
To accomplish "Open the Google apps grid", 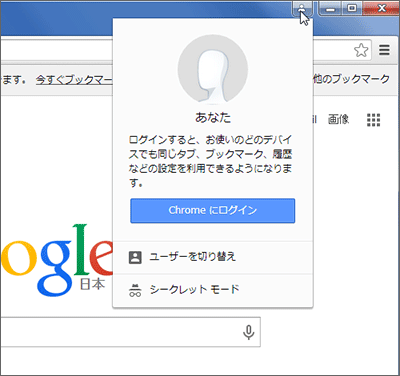I will 374,120.
